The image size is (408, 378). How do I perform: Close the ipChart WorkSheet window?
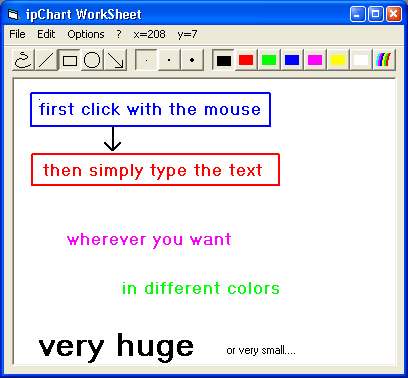point(394,15)
